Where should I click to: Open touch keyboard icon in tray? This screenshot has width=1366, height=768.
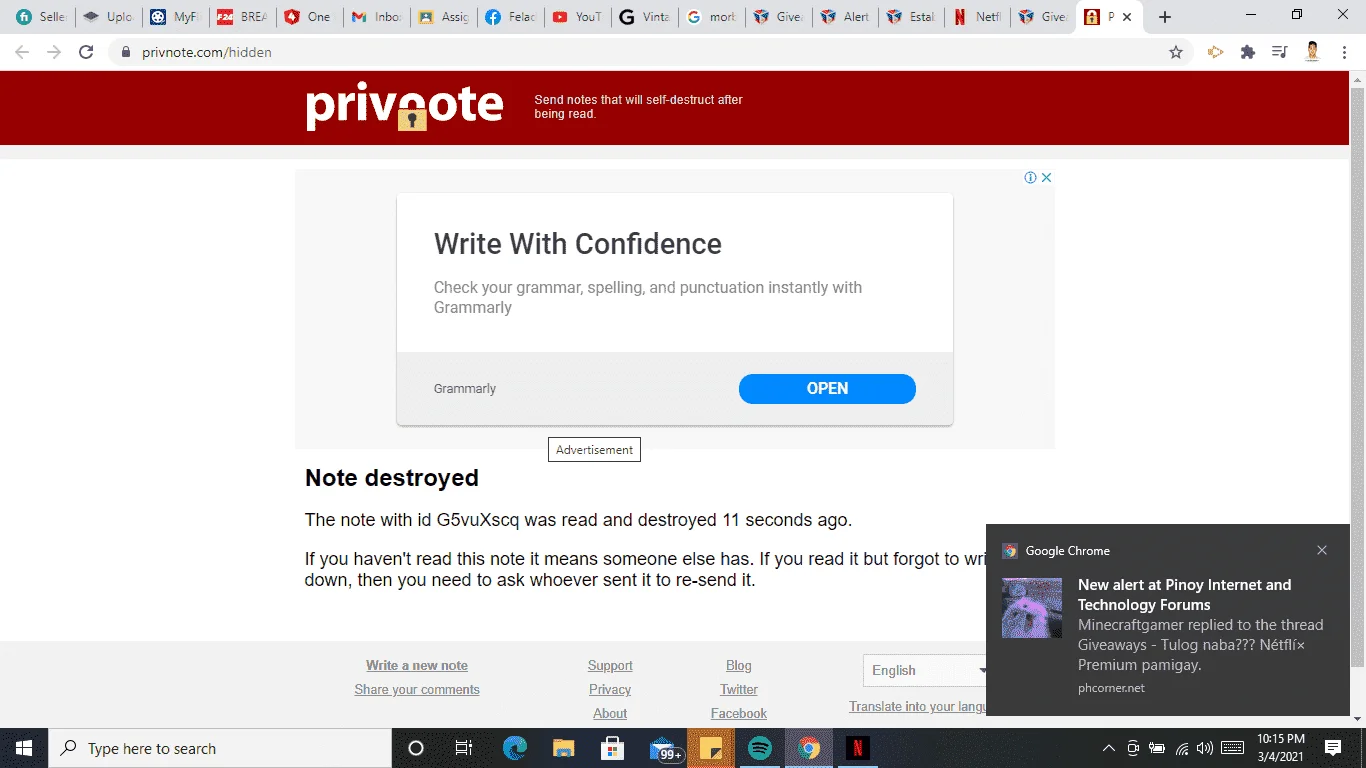[x=1233, y=748]
